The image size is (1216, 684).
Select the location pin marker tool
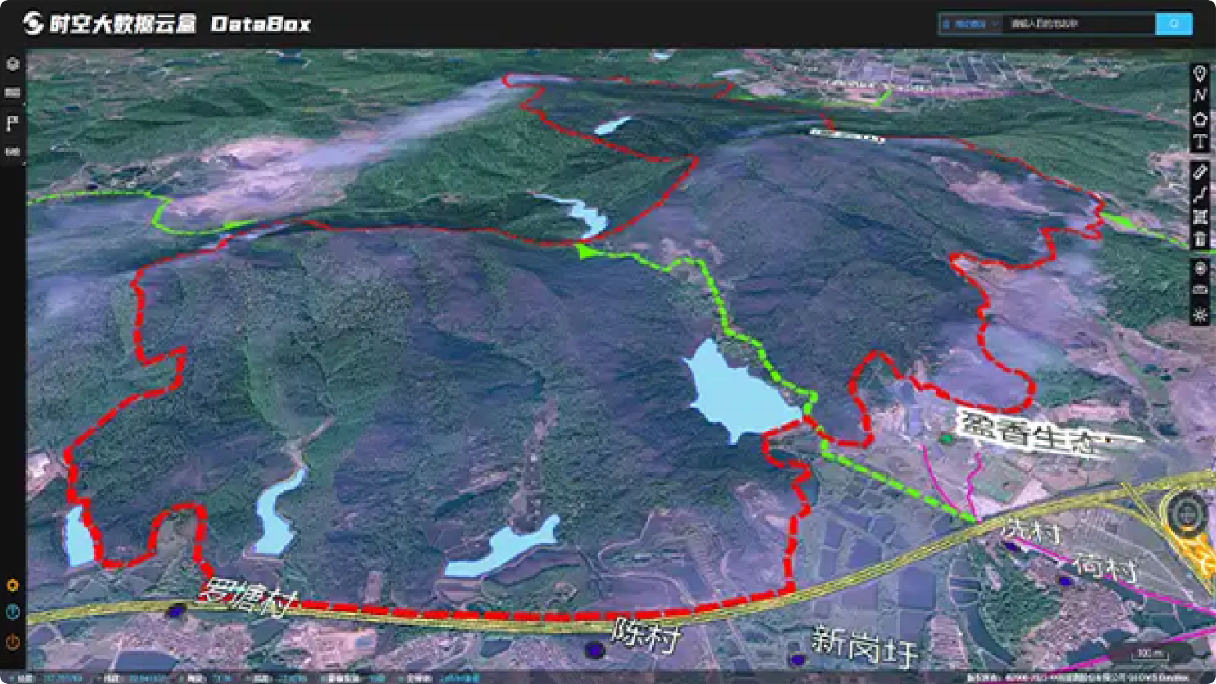pos(1200,73)
